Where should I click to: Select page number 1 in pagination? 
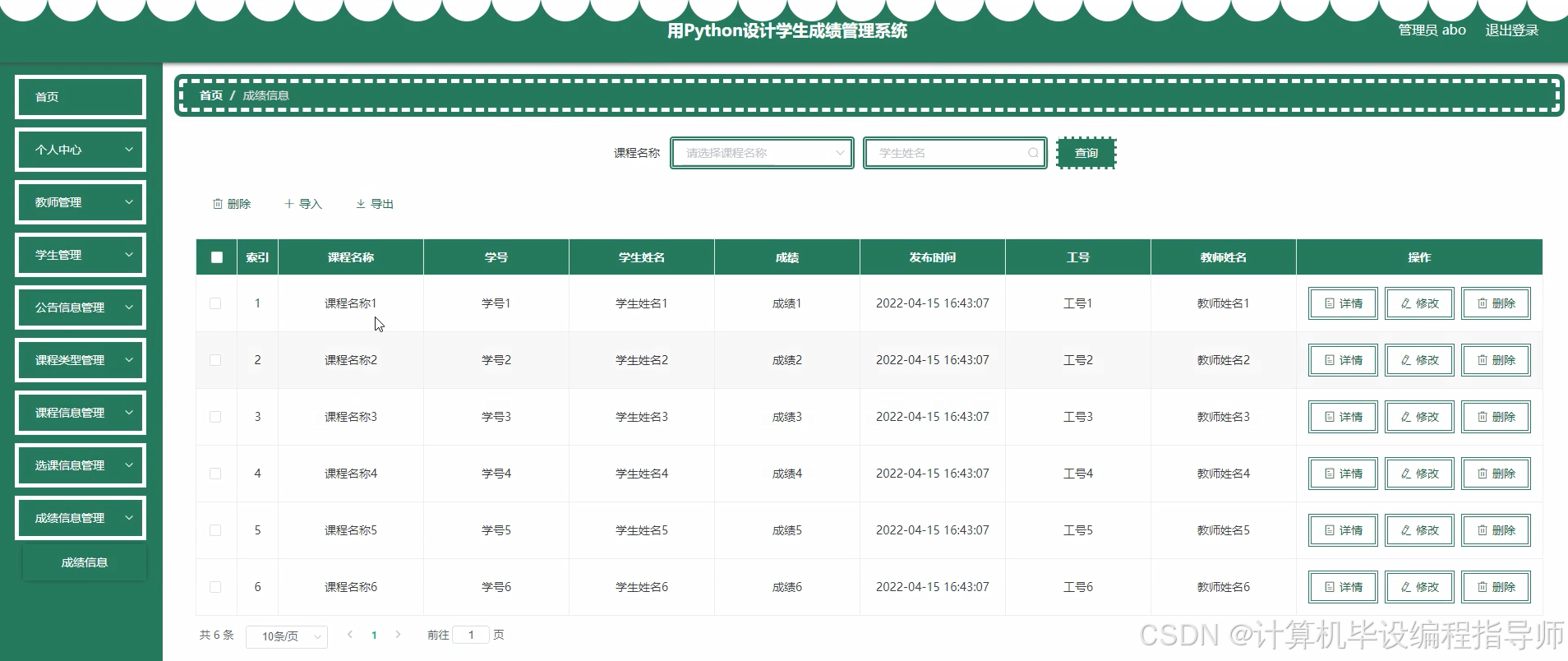pos(374,635)
